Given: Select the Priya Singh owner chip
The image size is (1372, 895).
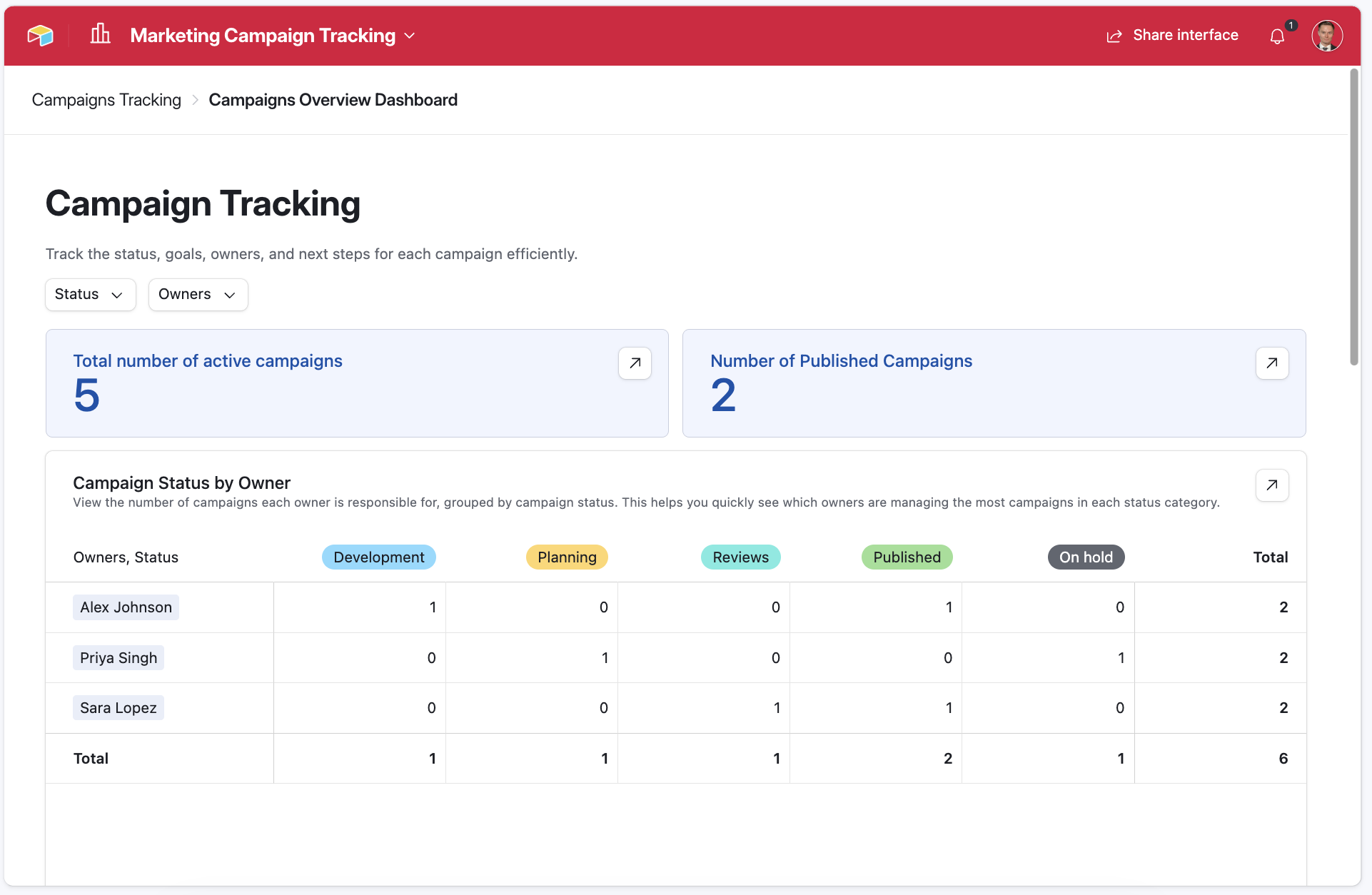Looking at the screenshot, I should (118, 658).
